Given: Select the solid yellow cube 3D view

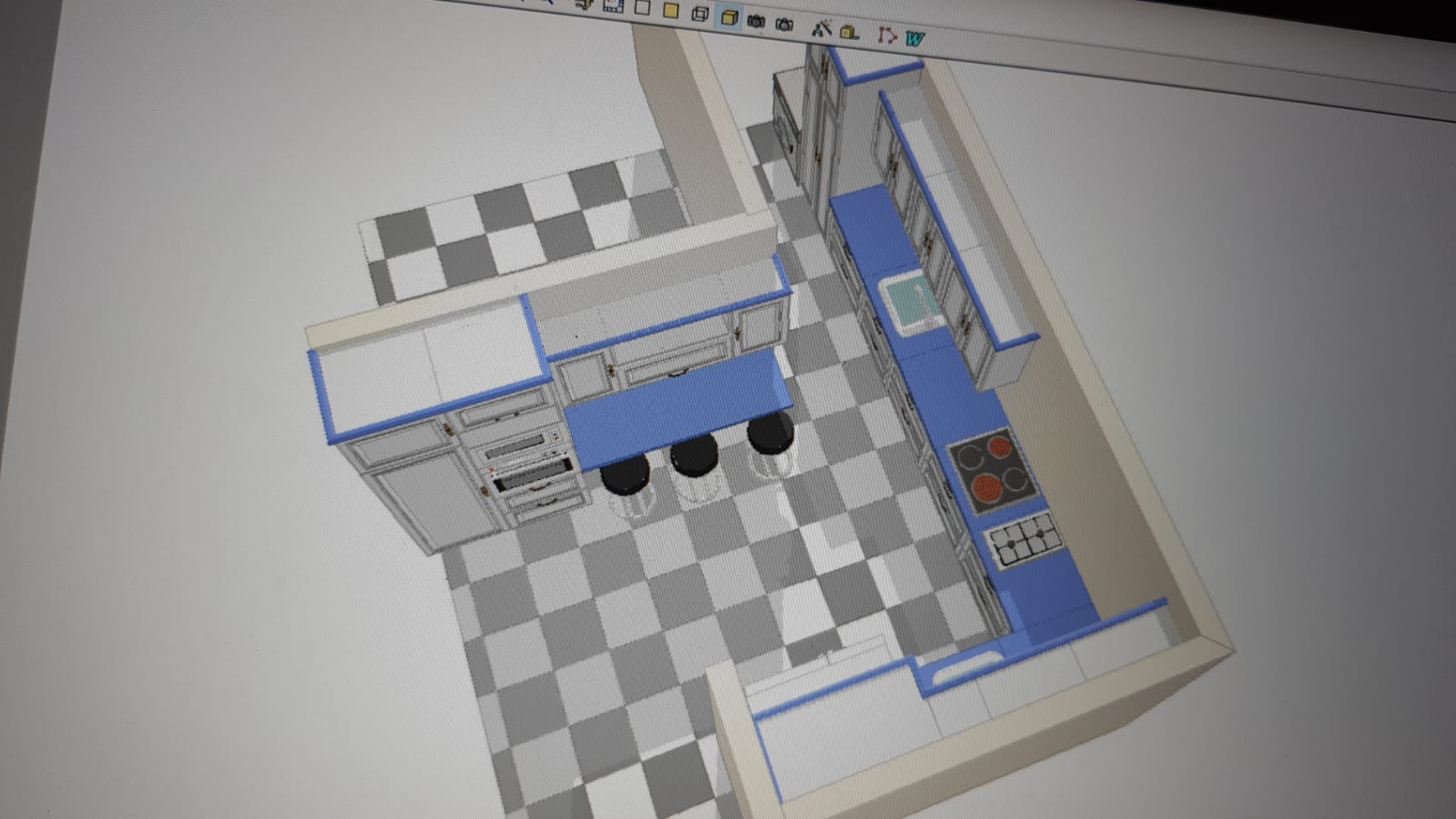Looking at the screenshot, I should click(x=728, y=16).
